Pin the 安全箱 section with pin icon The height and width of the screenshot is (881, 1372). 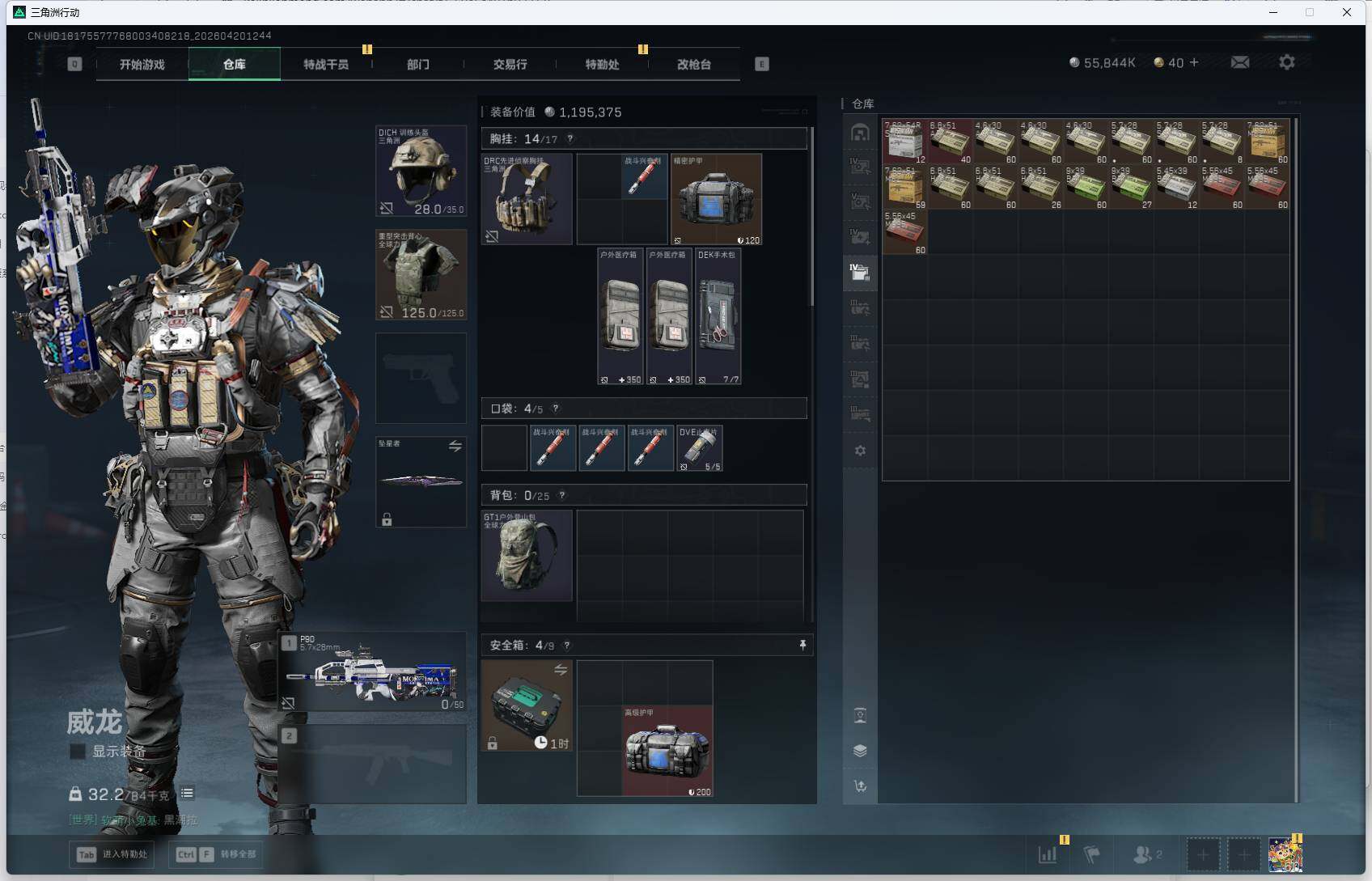[x=802, y=645]
